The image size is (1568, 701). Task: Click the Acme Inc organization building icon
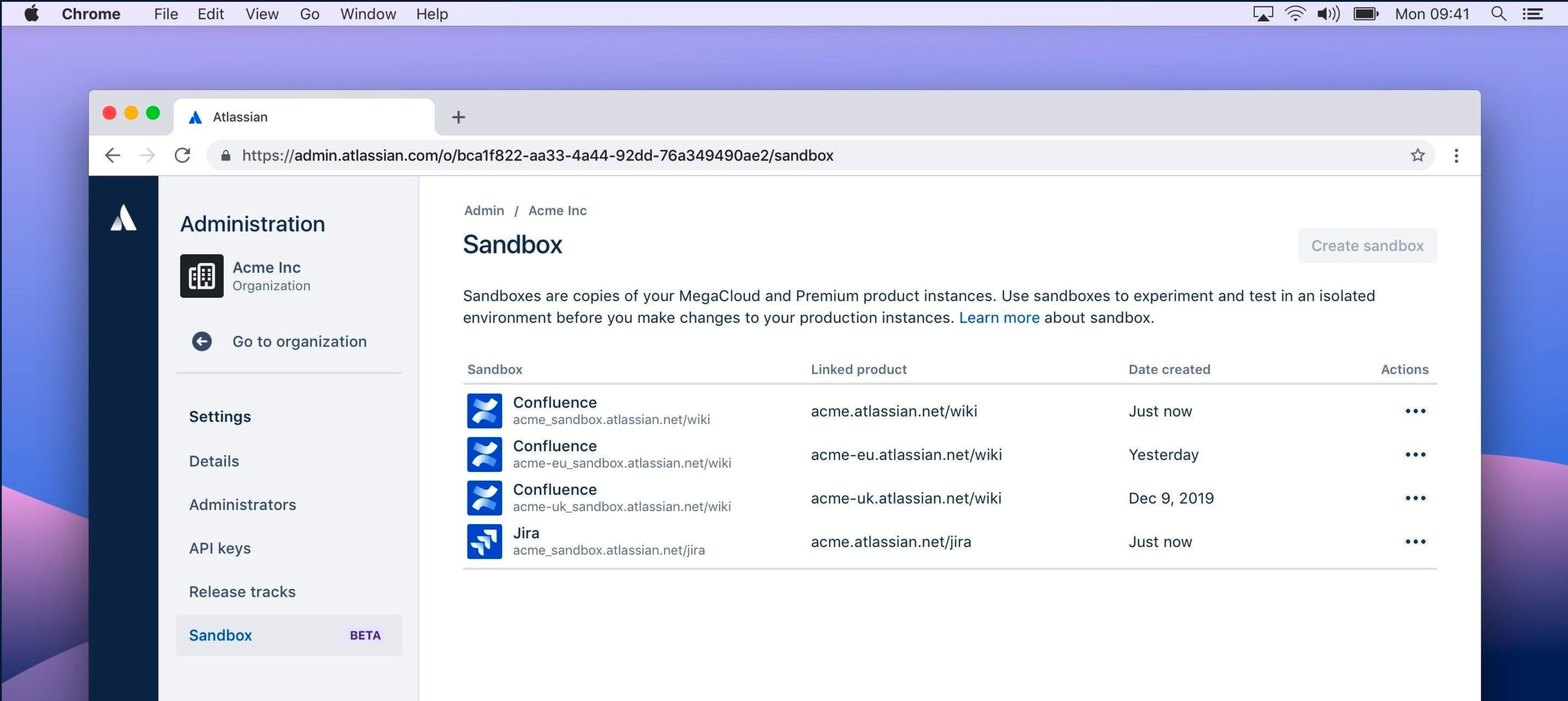[x=202, y=276]
